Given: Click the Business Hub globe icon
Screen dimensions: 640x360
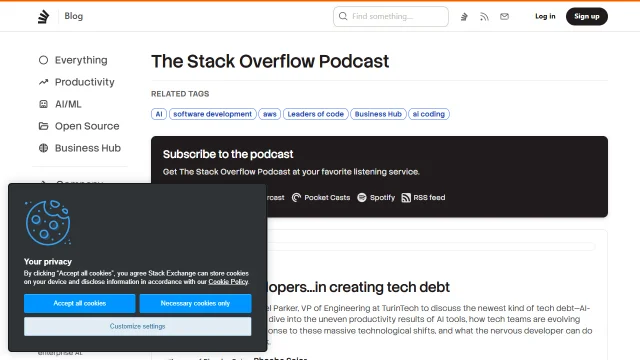Looking at the screenshot, I should point(43,148).
